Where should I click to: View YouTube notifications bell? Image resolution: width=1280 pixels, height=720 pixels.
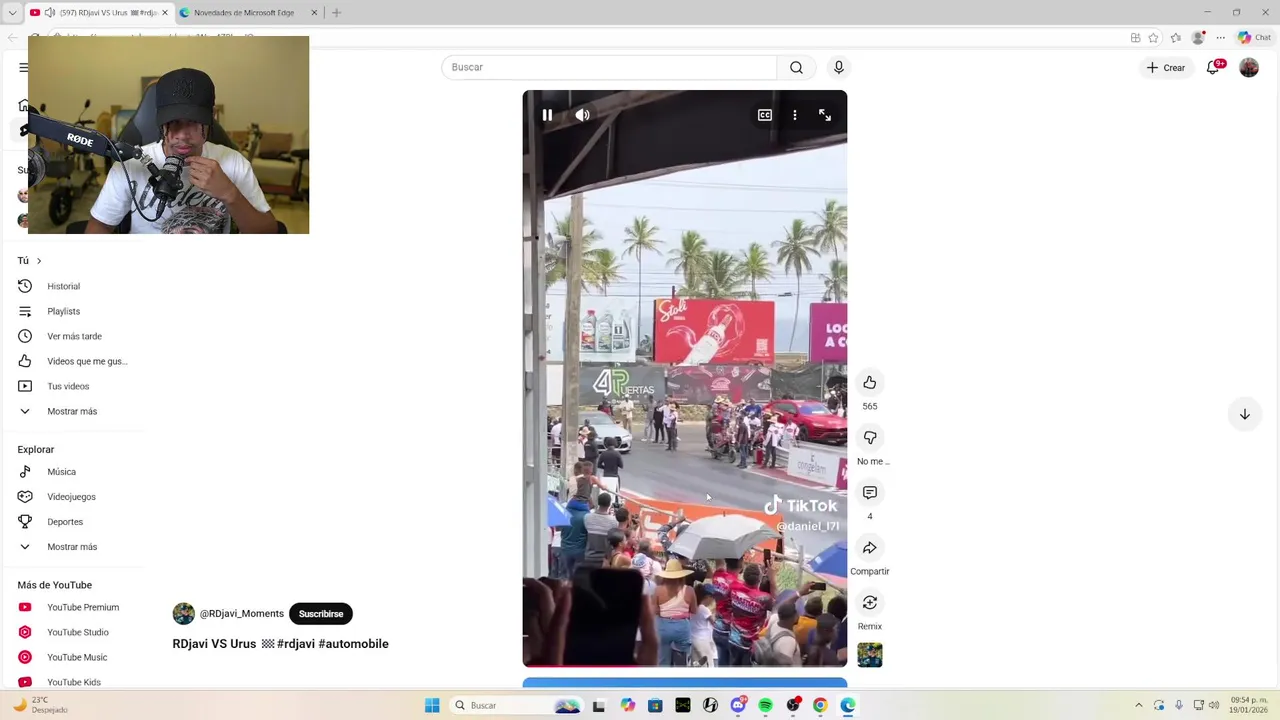[x=1213, y=67]
